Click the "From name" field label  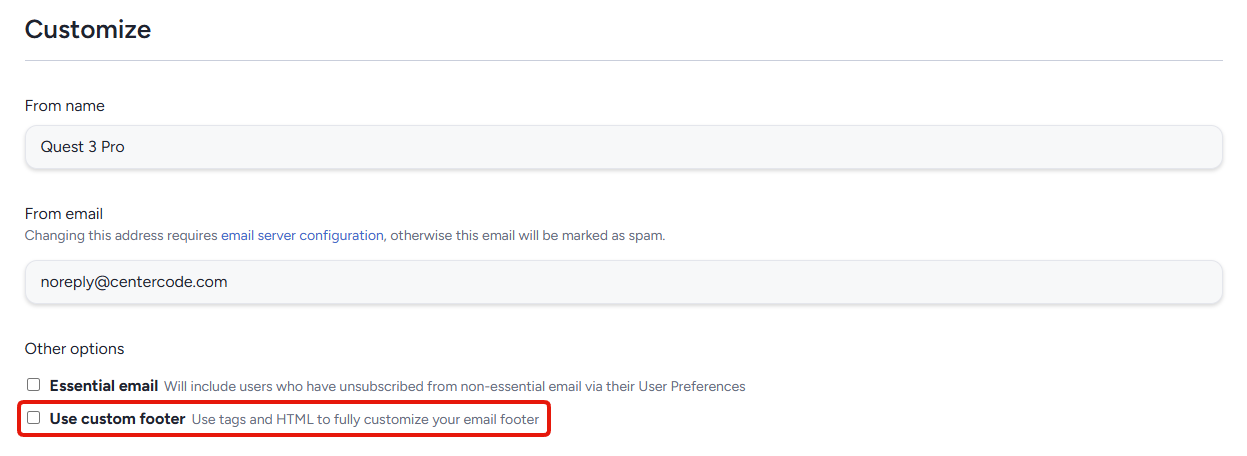65,106
